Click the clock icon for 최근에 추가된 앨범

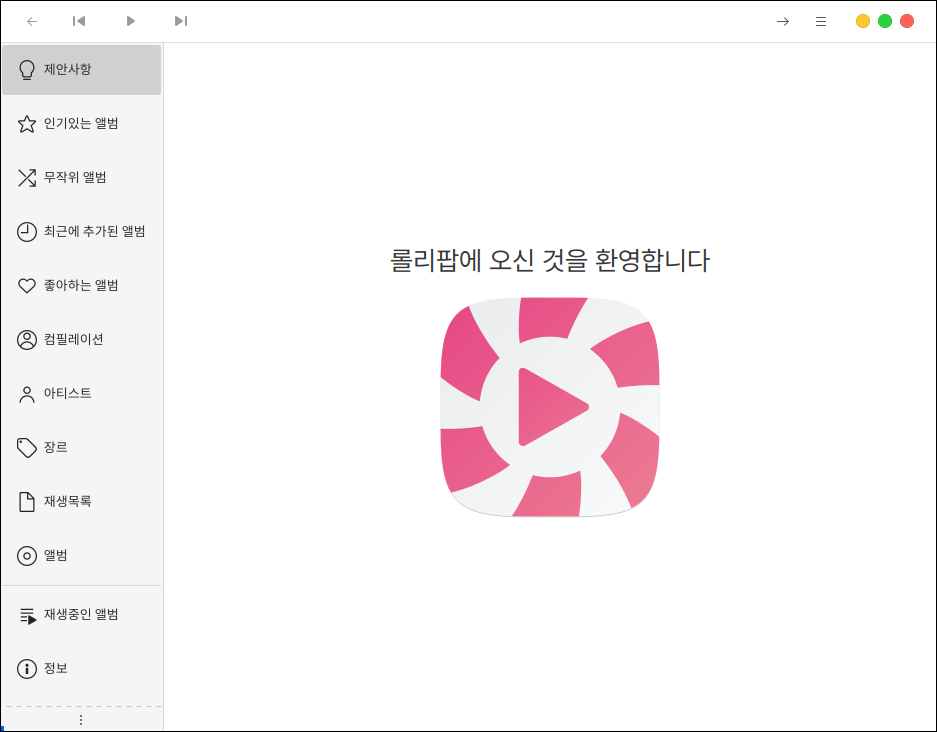[27, 232]
